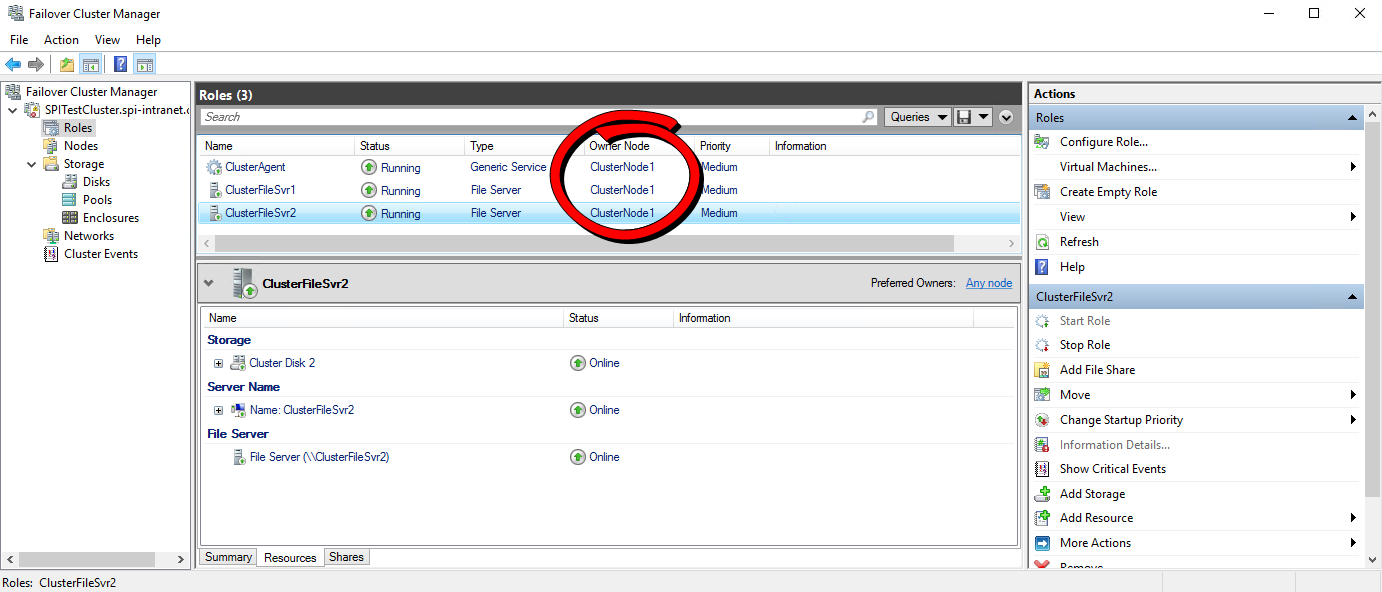
Task: Toggle the action pane visibility
Action: [144, 63]
